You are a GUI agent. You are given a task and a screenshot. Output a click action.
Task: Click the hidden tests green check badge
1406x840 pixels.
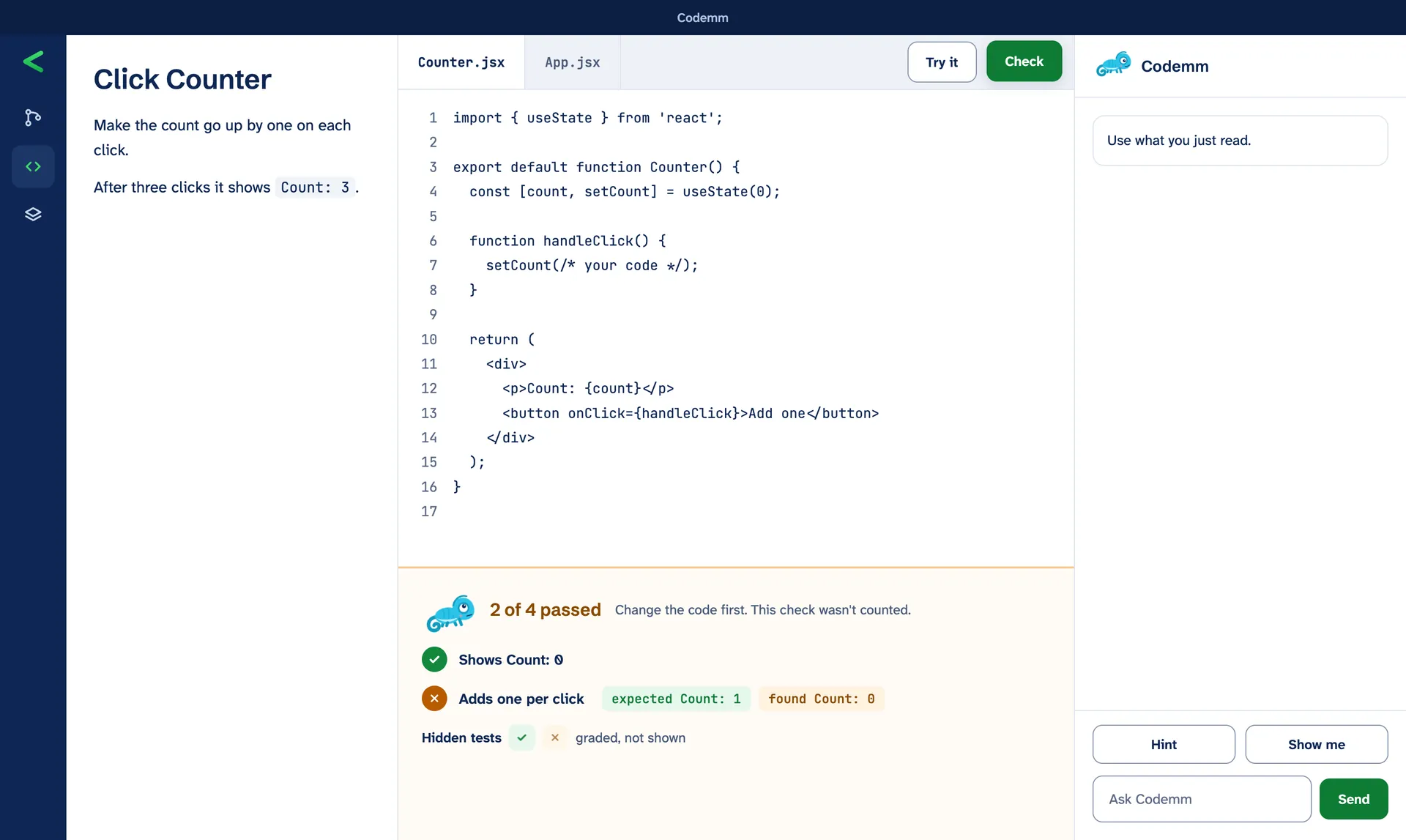(522, 737)
